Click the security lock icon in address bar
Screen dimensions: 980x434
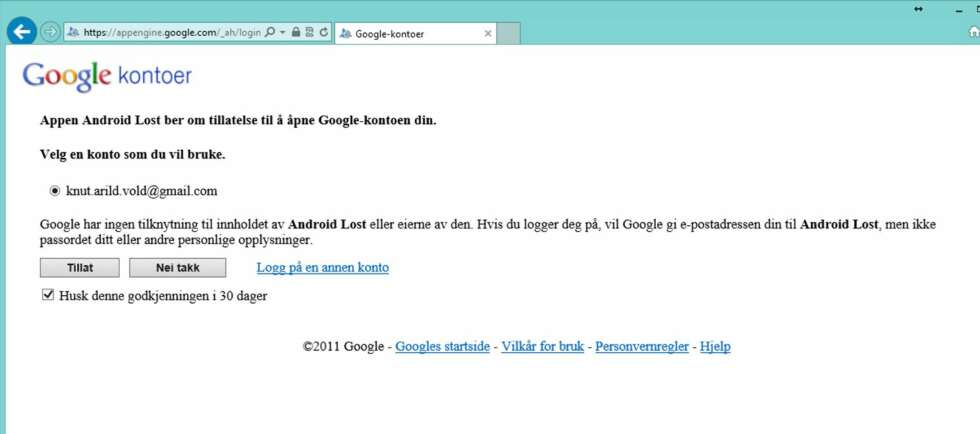pos(296,32)
